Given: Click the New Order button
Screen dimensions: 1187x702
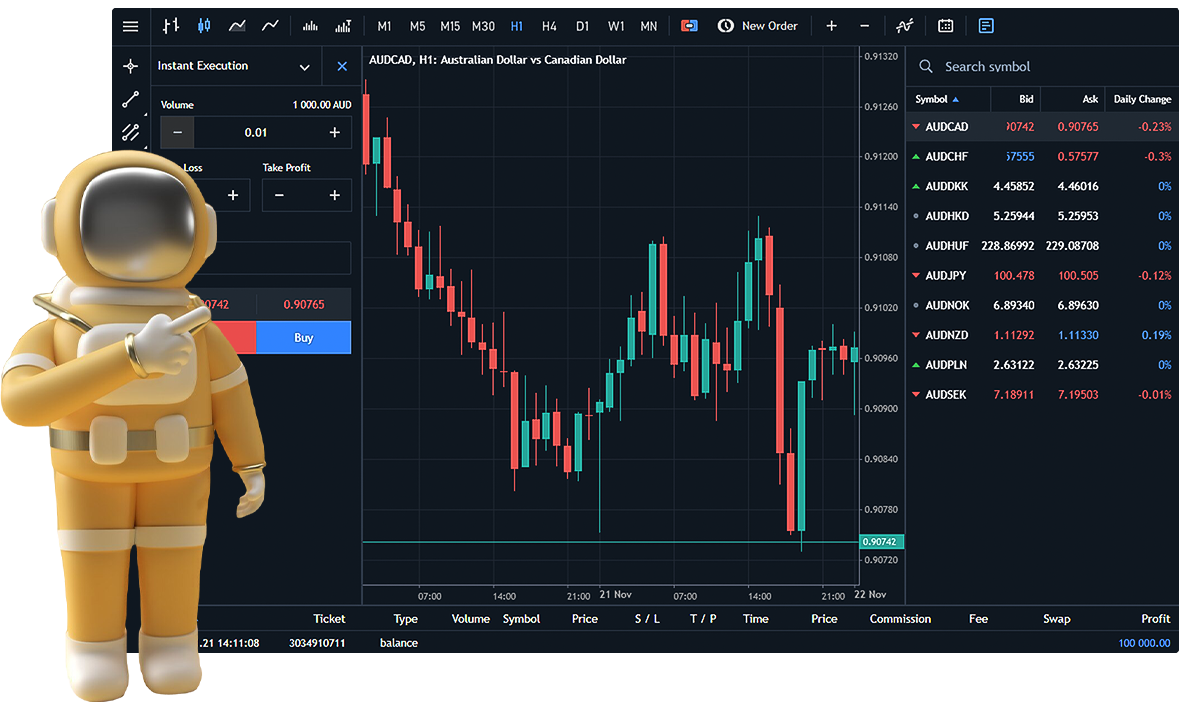Looking at the screenshot, I should point(758,26).
